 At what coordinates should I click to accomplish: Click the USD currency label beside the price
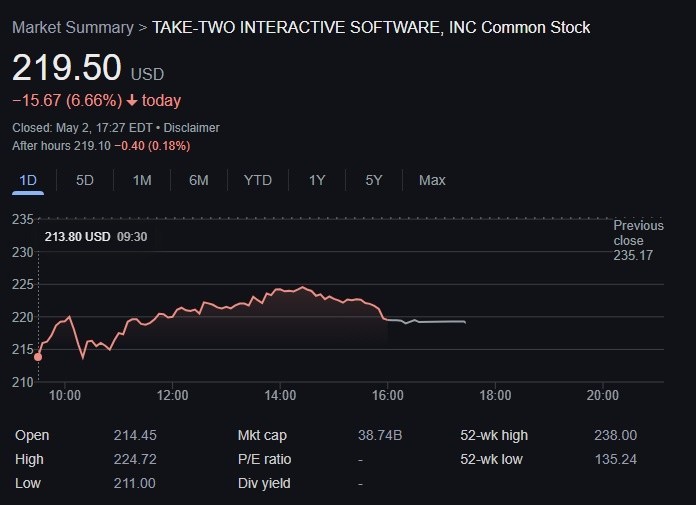coord(147,74)
